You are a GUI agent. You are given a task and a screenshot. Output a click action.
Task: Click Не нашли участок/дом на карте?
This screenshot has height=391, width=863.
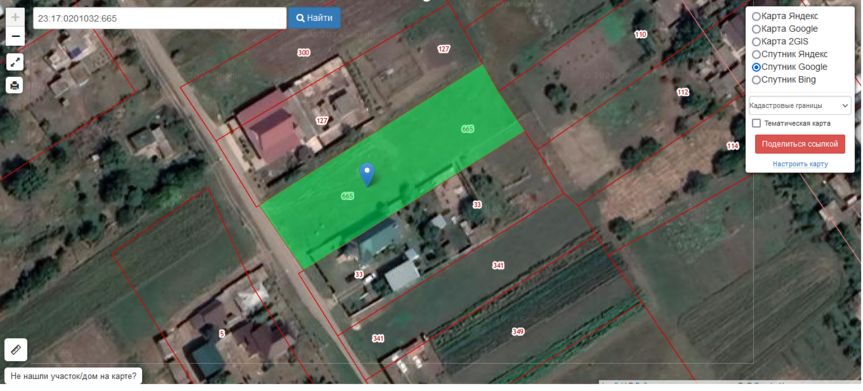point(73,377)
